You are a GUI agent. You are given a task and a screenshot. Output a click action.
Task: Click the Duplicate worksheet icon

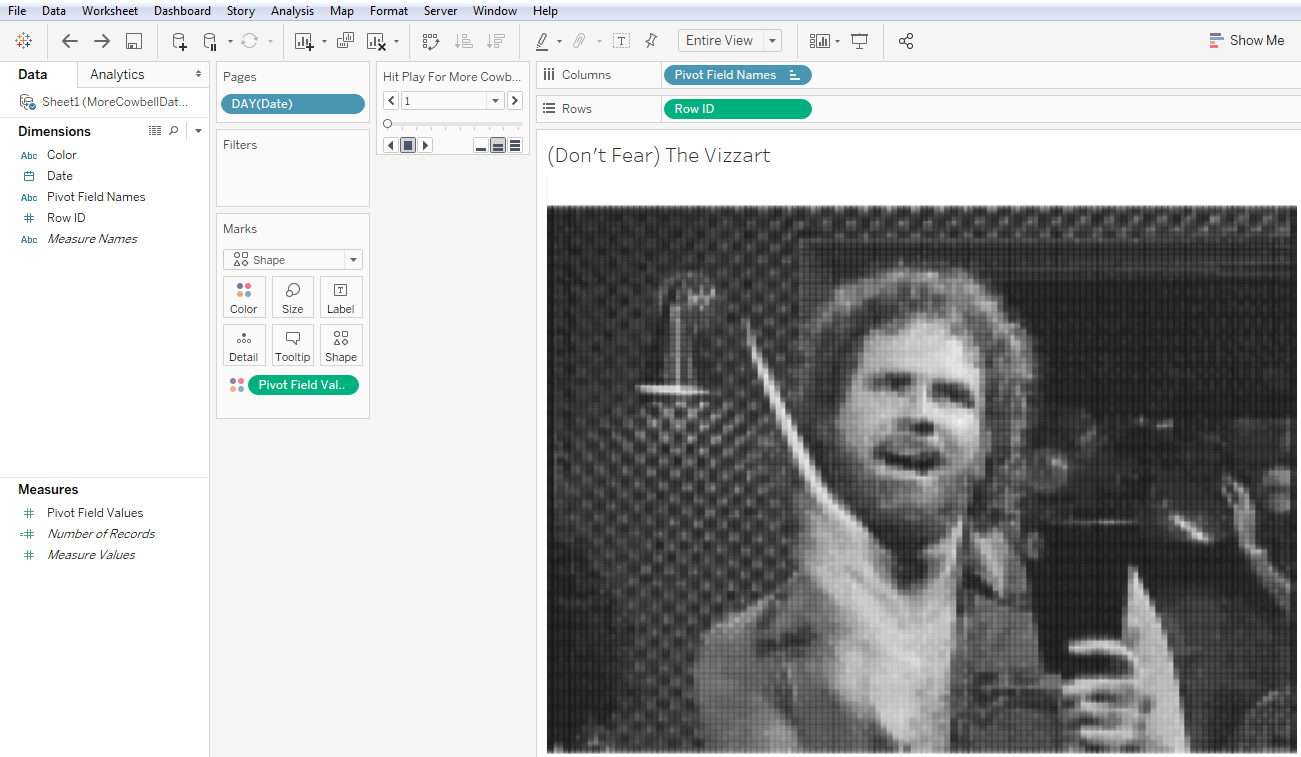(345, 41)
